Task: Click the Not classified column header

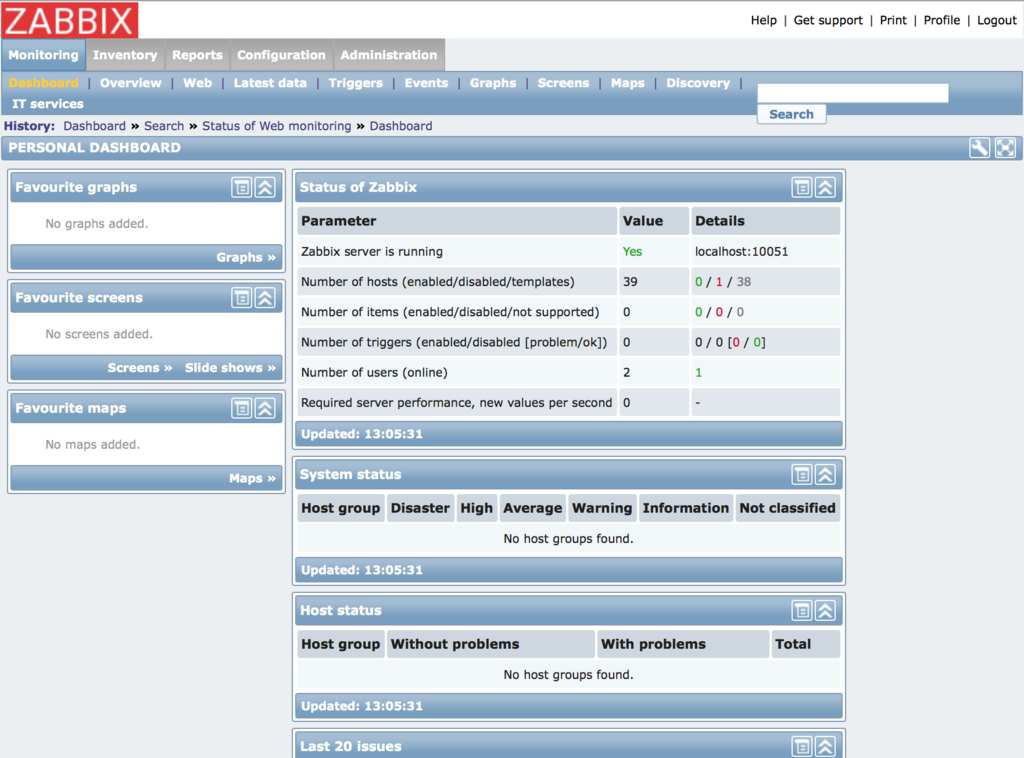Action: coord(788,508)
